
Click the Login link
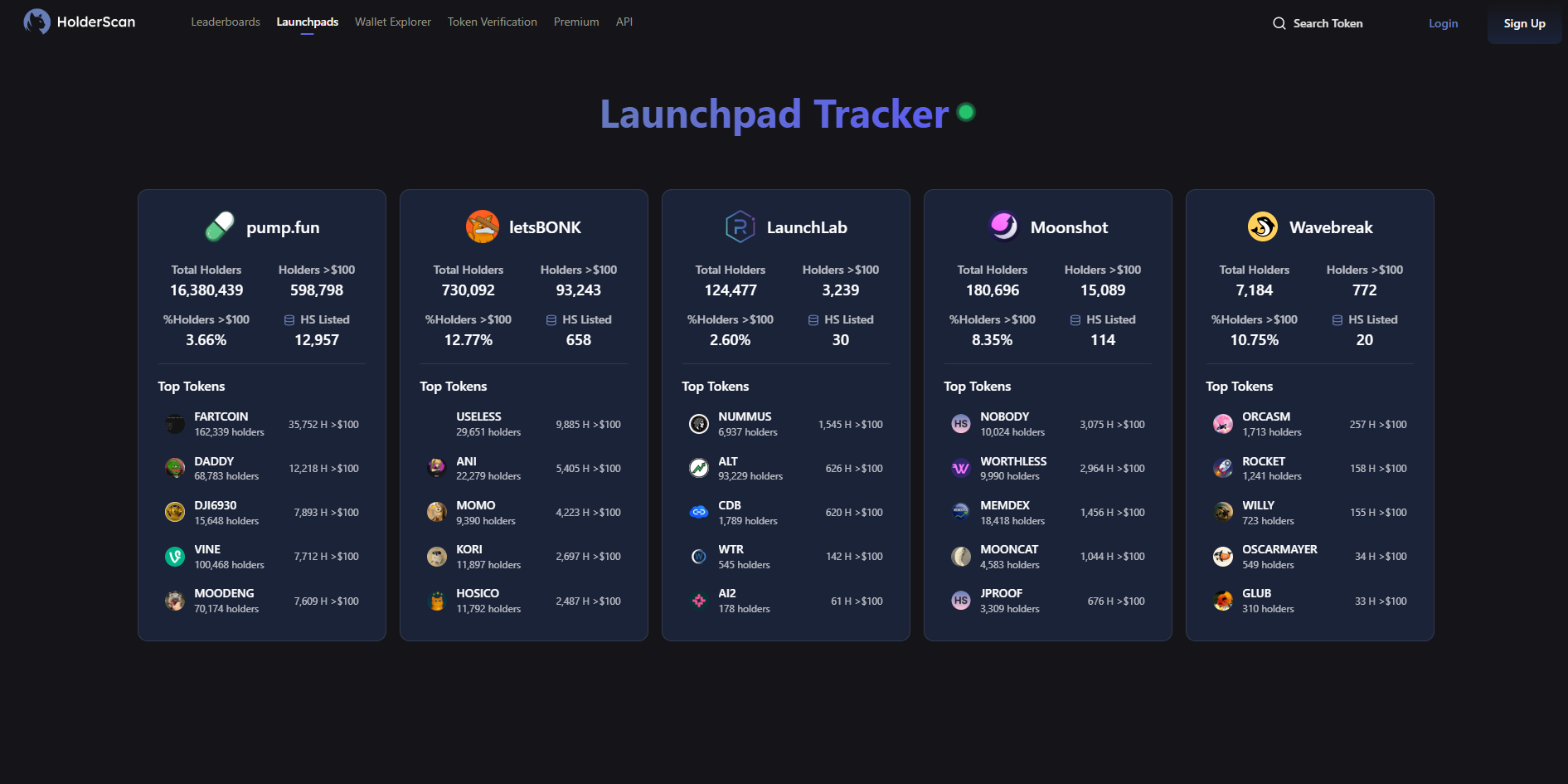point(1443,23)
